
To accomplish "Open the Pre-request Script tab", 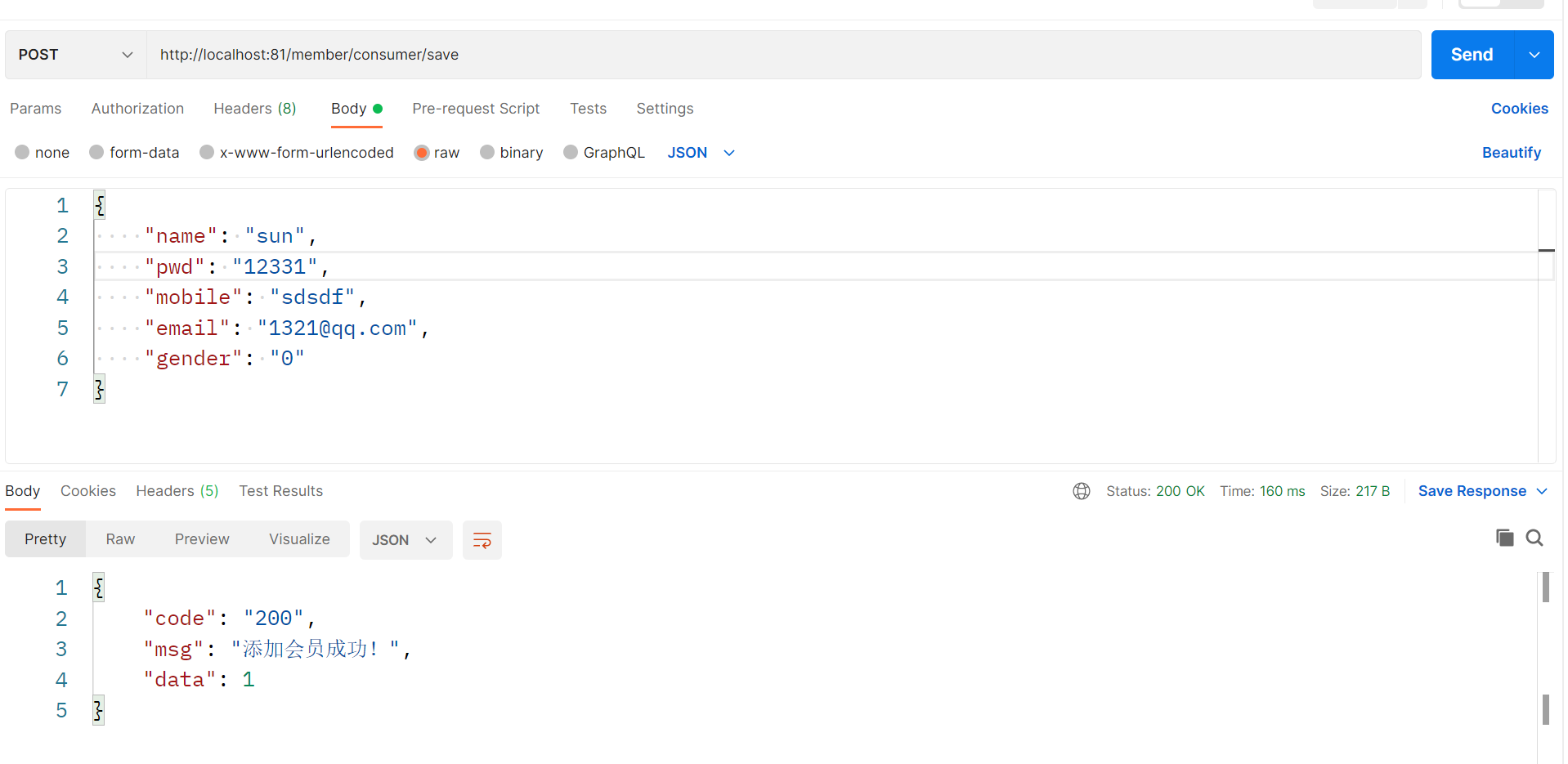I will point(476,109).
